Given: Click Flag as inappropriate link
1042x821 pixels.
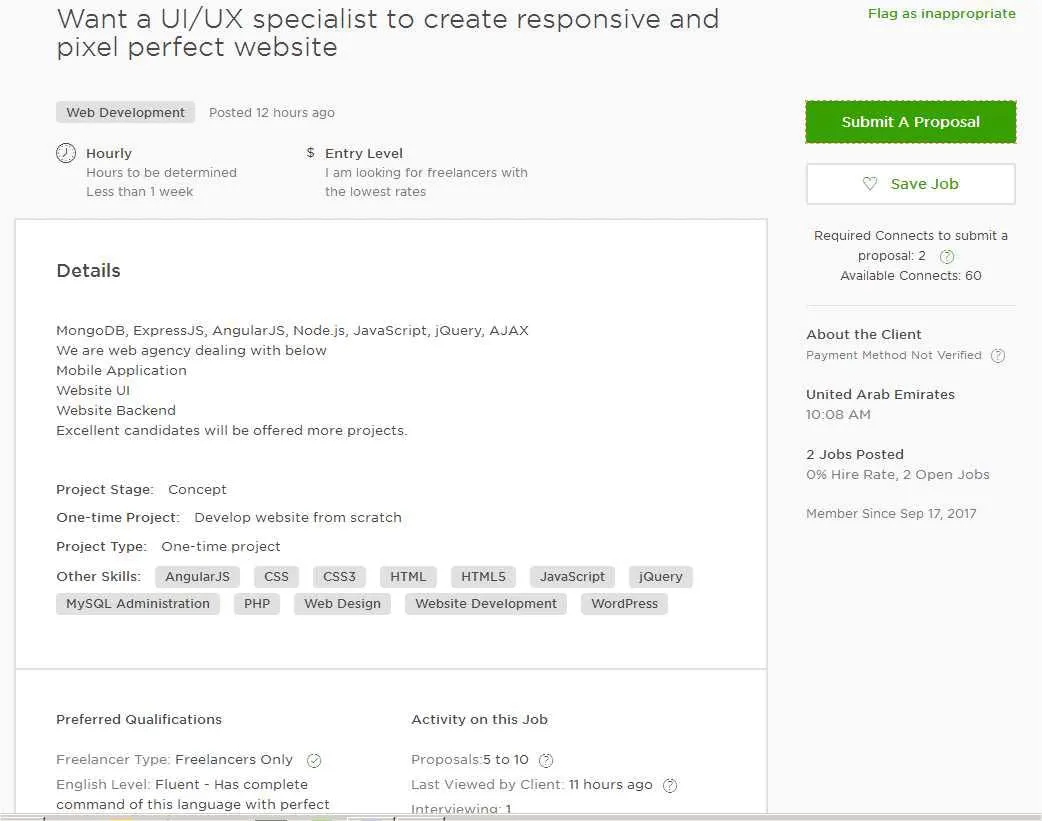Looking at the screenshot, I should [x=941, y=14].
